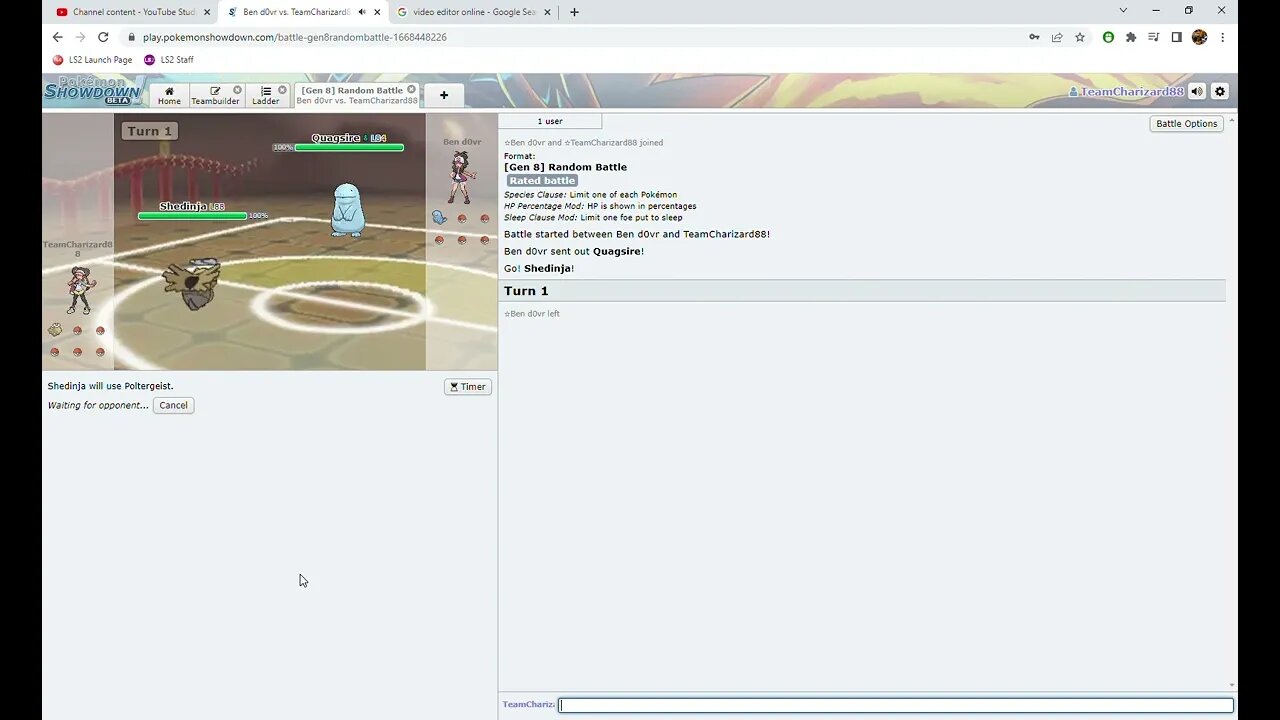Click browser Back arrow
Viewport: 1280px width, 720px height.
pos(57,37)
